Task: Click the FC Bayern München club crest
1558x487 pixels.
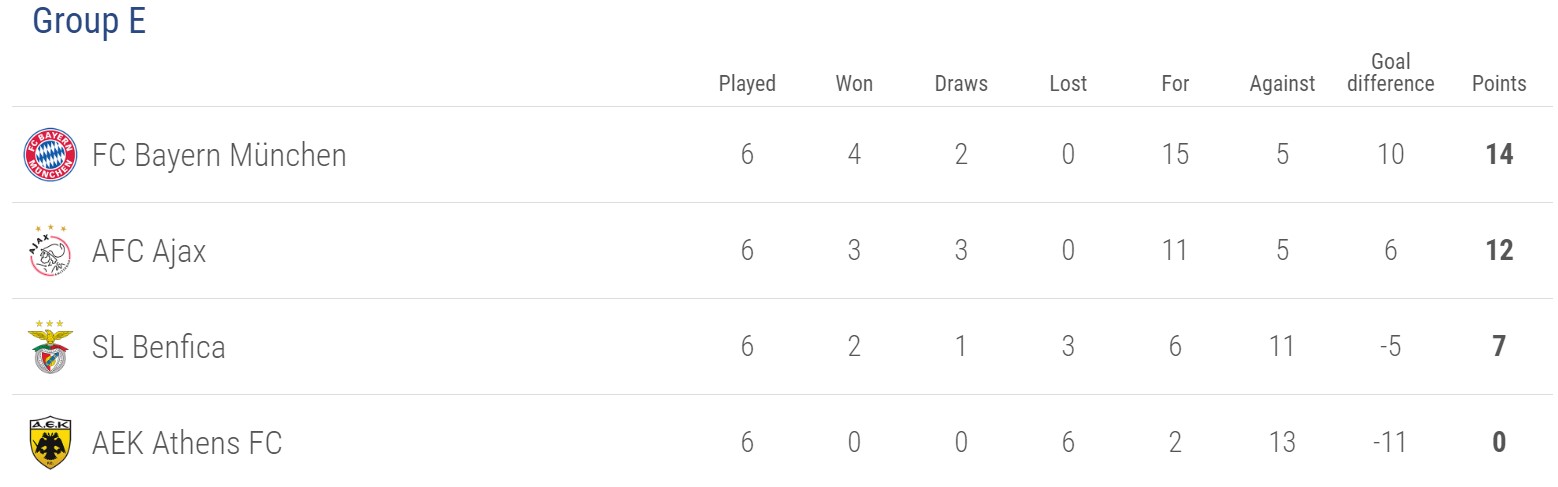Action: pyautogui.click(x=50, y=155)
